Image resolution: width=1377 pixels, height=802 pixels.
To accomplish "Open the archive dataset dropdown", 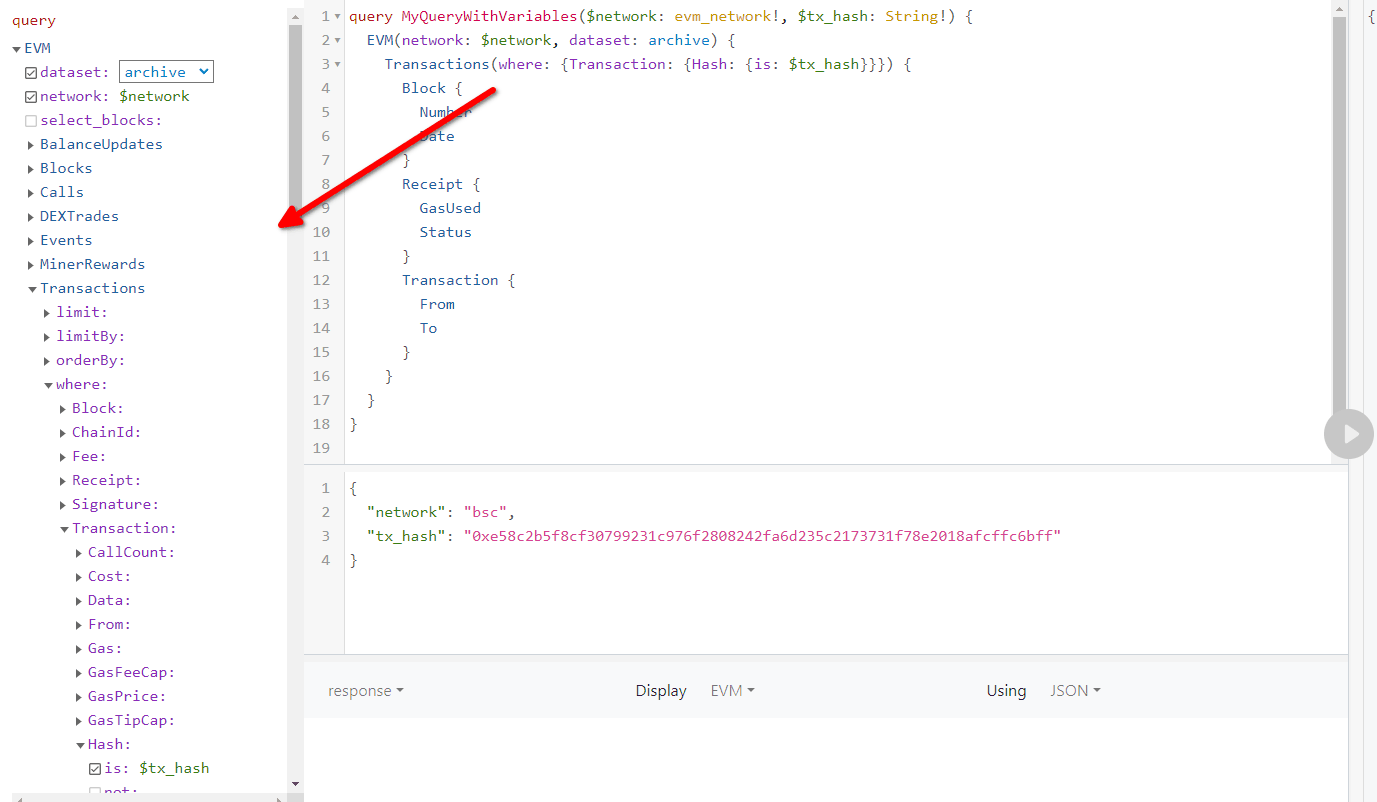I will [x=166, y=72].
